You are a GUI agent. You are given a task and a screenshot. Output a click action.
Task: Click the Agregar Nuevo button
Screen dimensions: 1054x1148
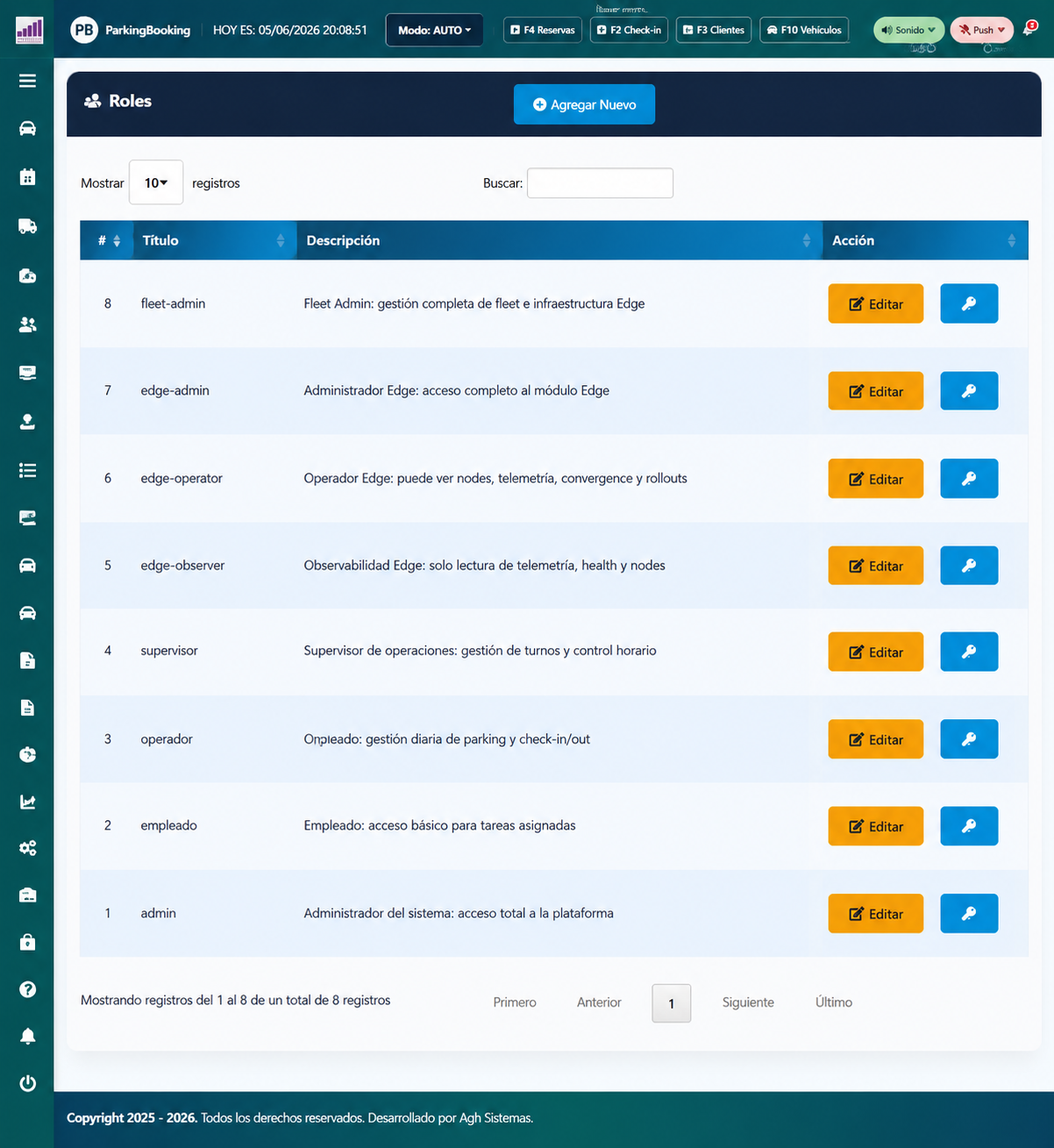coord(584,104)
